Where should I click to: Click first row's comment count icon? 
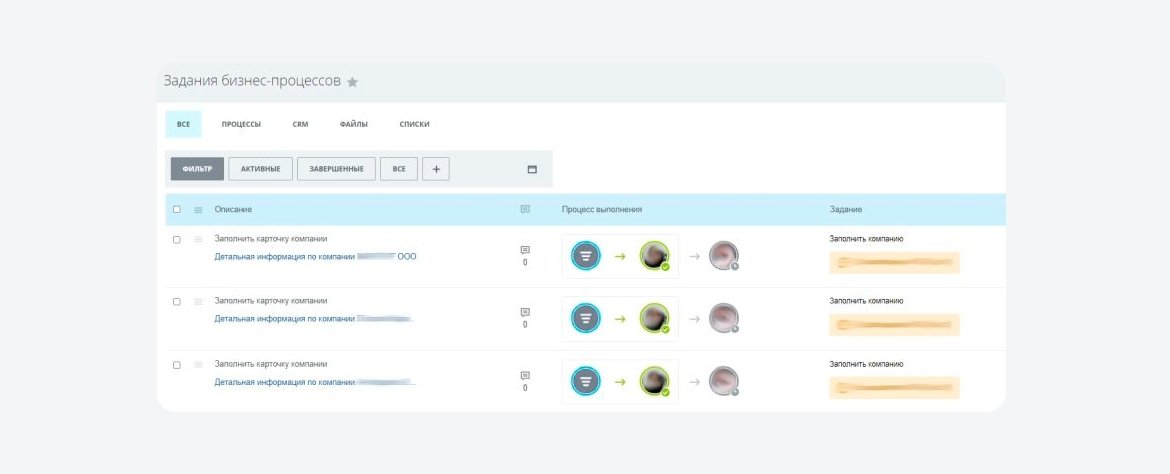coord(525,250)
